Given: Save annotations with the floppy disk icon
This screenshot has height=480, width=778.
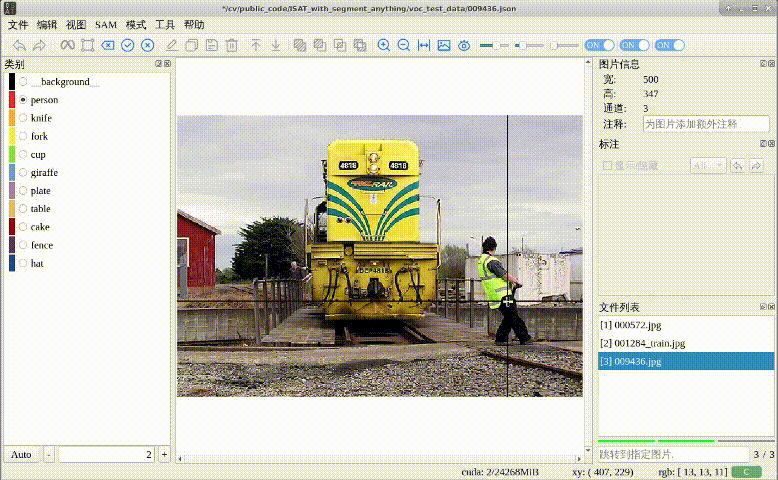Looking at the screenshot, I should pos(212,46).
